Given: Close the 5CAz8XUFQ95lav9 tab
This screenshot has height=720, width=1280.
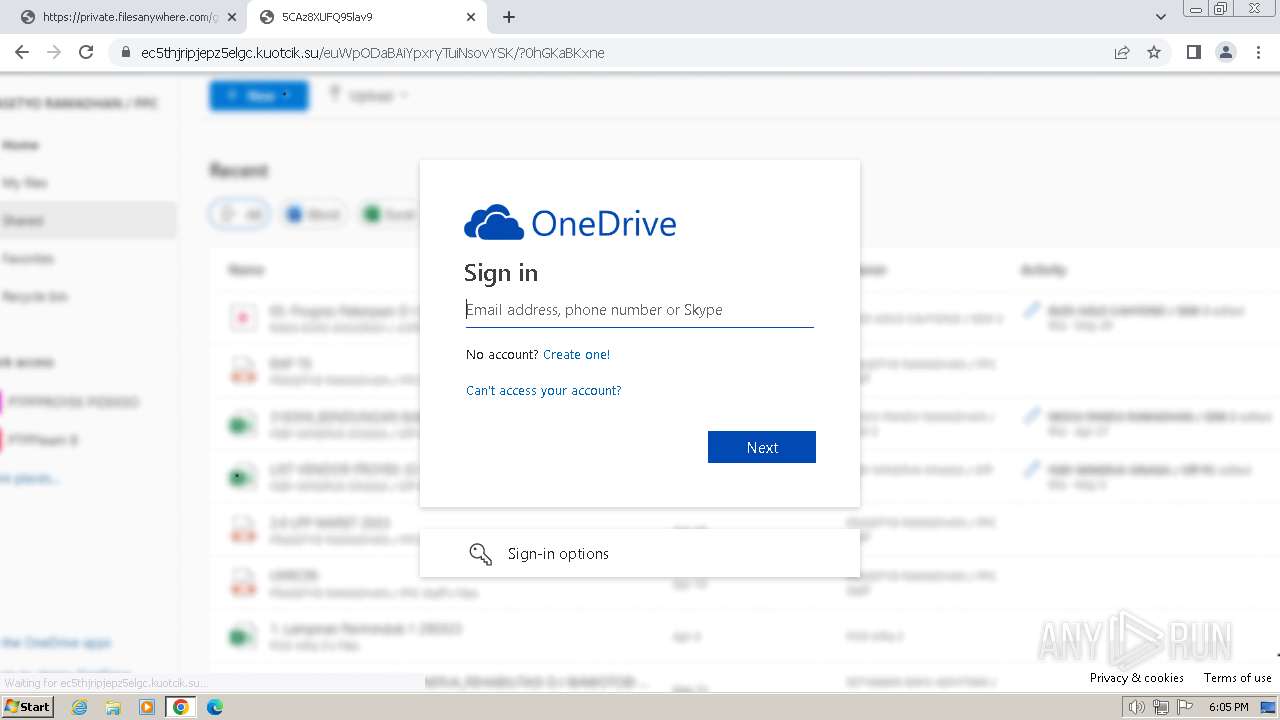Looking at the screenshot, I should point(471,17).
